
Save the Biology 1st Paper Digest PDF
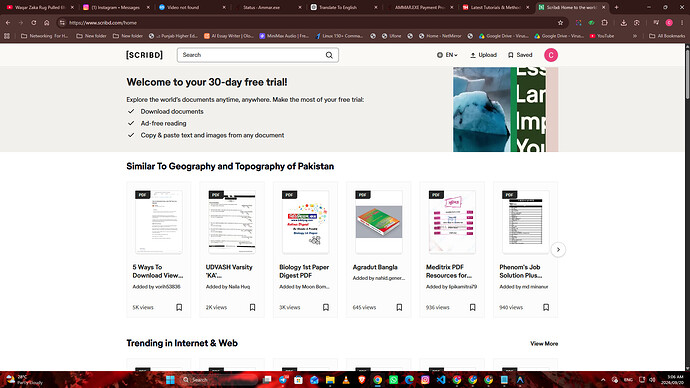(326, 307)
